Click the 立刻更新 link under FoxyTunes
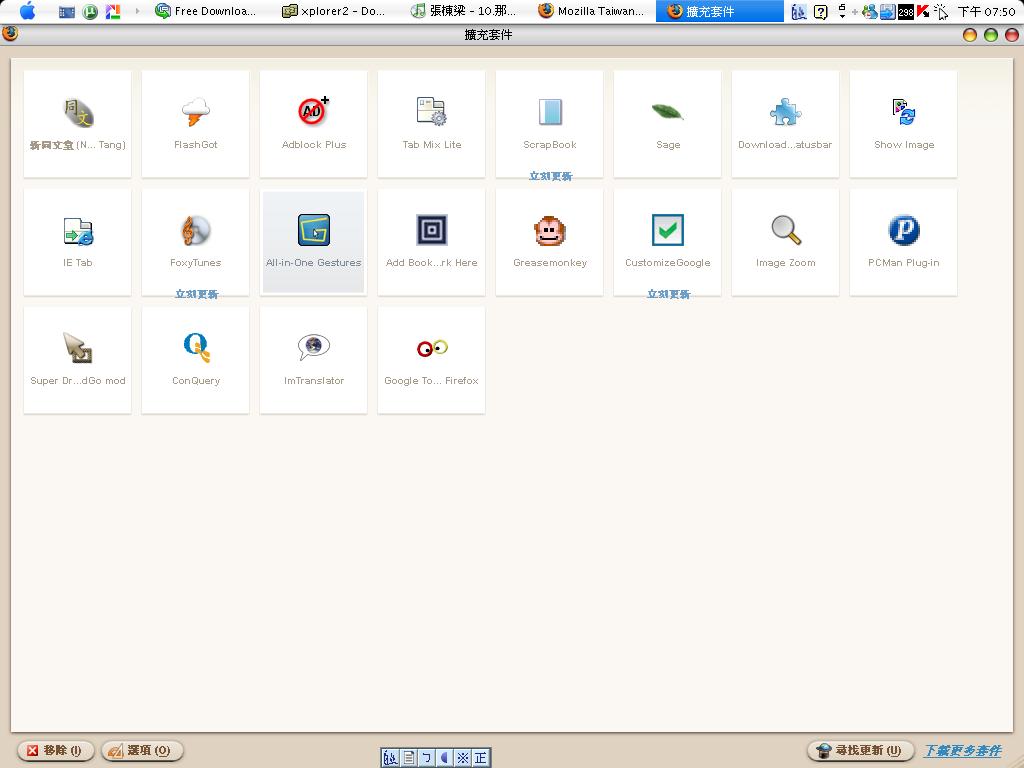Viewport: 1024px width, 768px height. (197, 294)
